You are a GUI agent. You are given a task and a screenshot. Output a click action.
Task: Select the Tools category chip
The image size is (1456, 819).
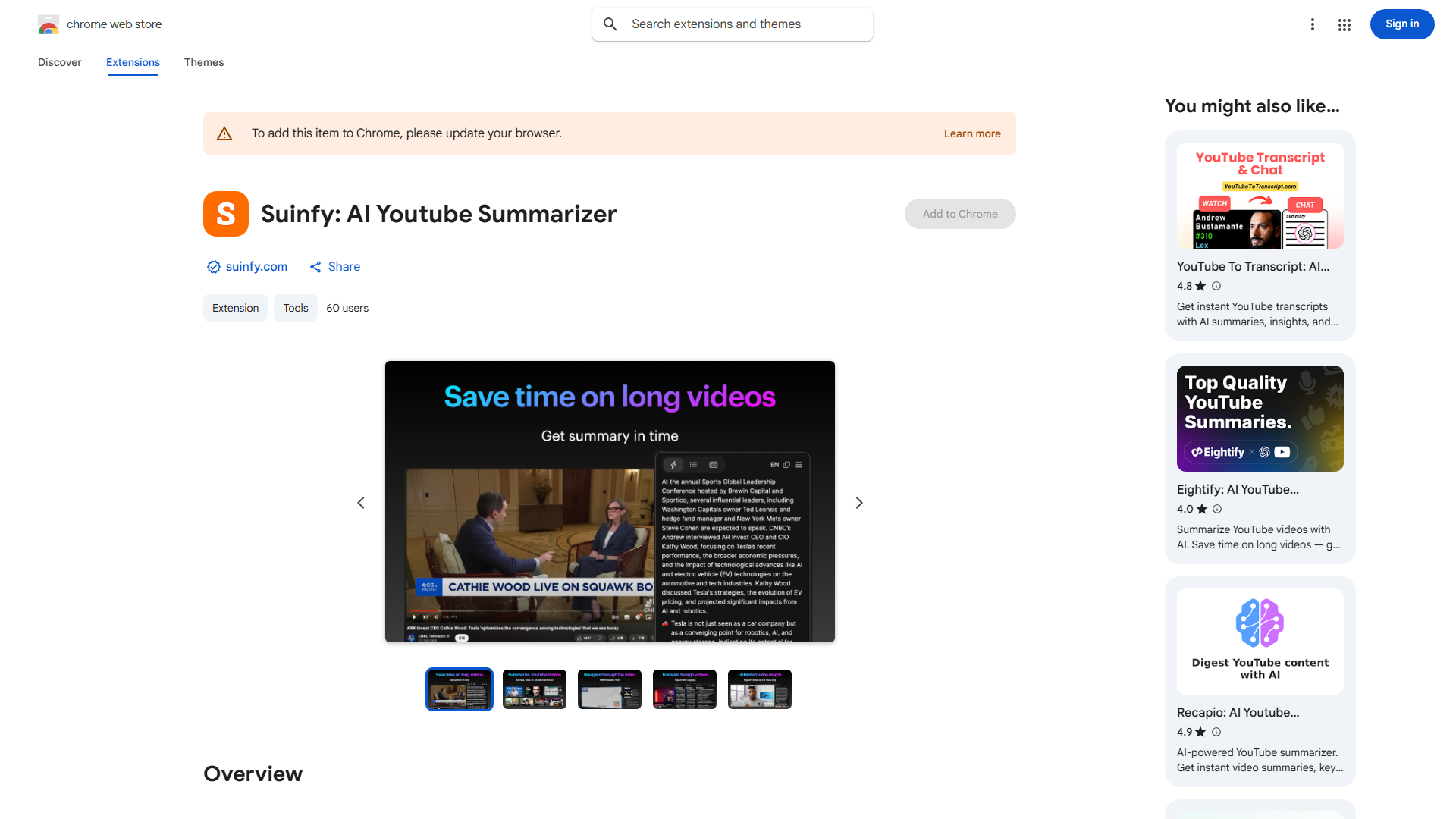pos(296,308)
